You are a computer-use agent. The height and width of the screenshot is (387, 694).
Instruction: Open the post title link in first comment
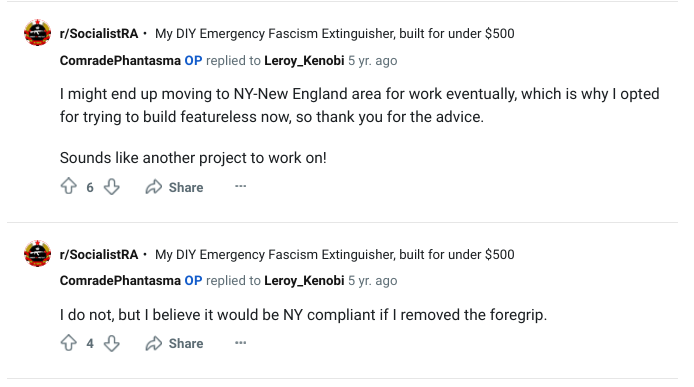pyautogui.click(x=335, y=34)
